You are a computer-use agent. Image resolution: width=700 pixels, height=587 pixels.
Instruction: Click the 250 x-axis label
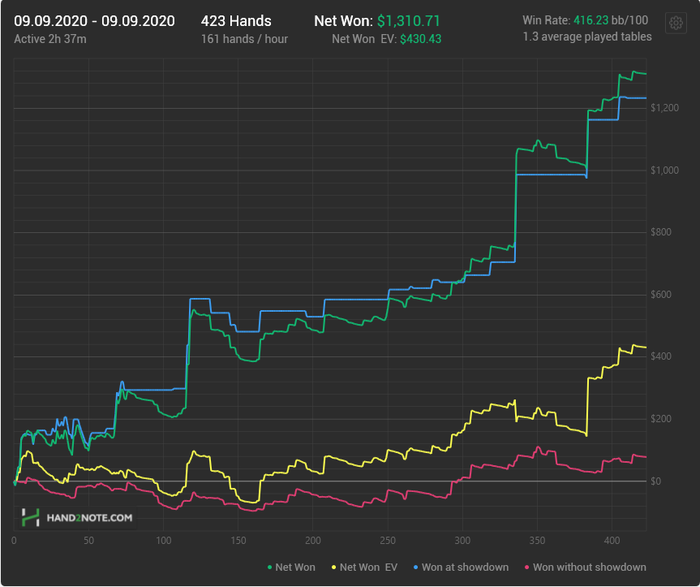388,540
